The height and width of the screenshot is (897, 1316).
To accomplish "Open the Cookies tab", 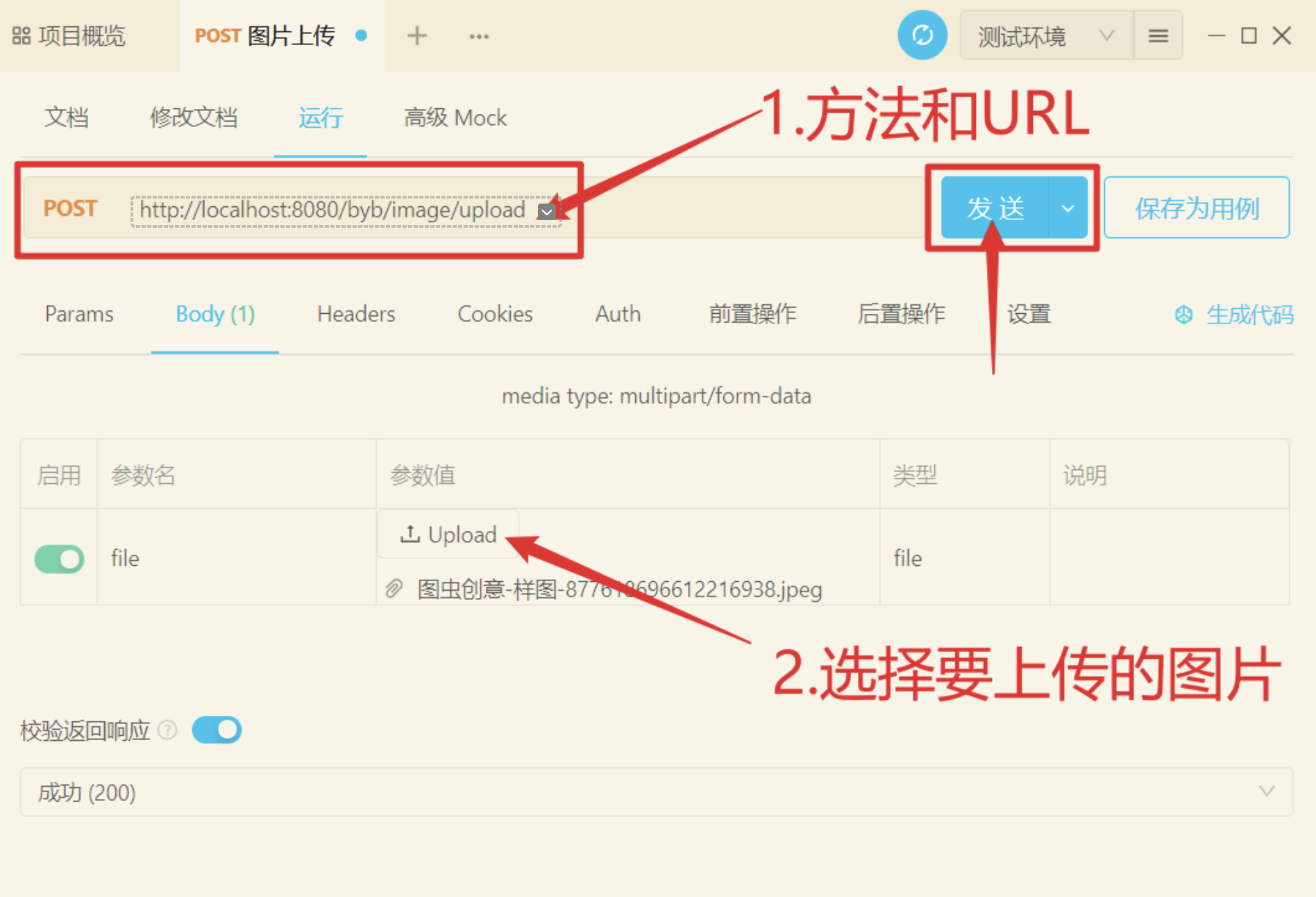I will pos(495,314).
